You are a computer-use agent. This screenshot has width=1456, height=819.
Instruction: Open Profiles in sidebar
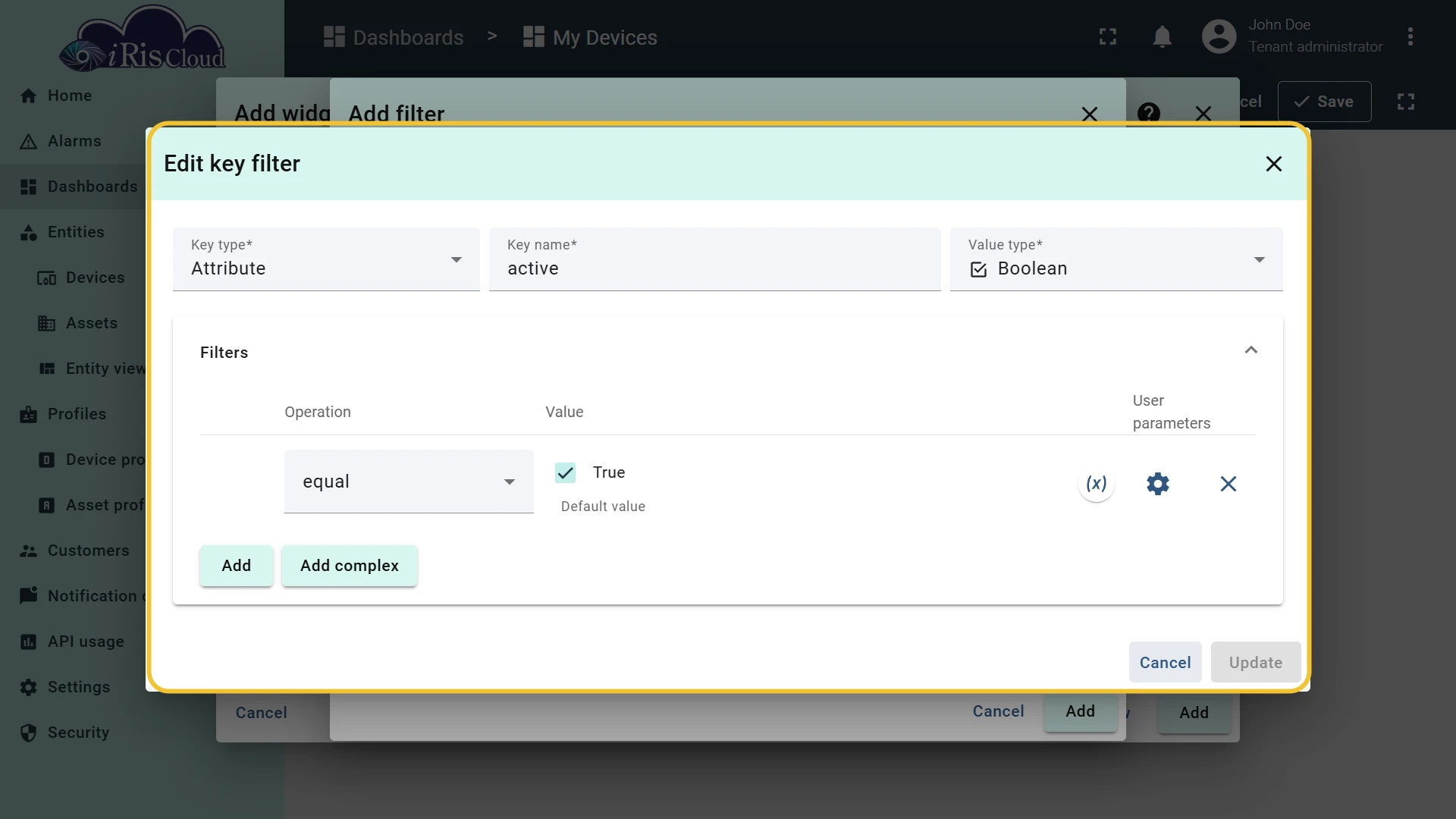click(x=77, y=414)
